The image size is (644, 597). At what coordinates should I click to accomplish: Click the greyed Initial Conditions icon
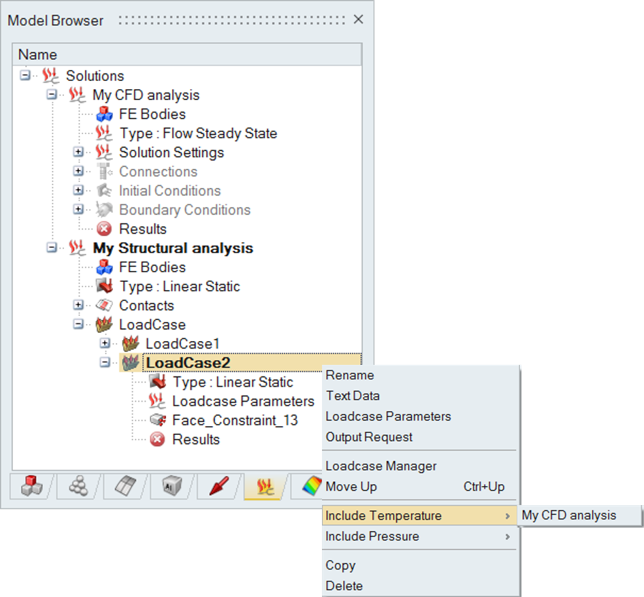(x=104, y=191)
